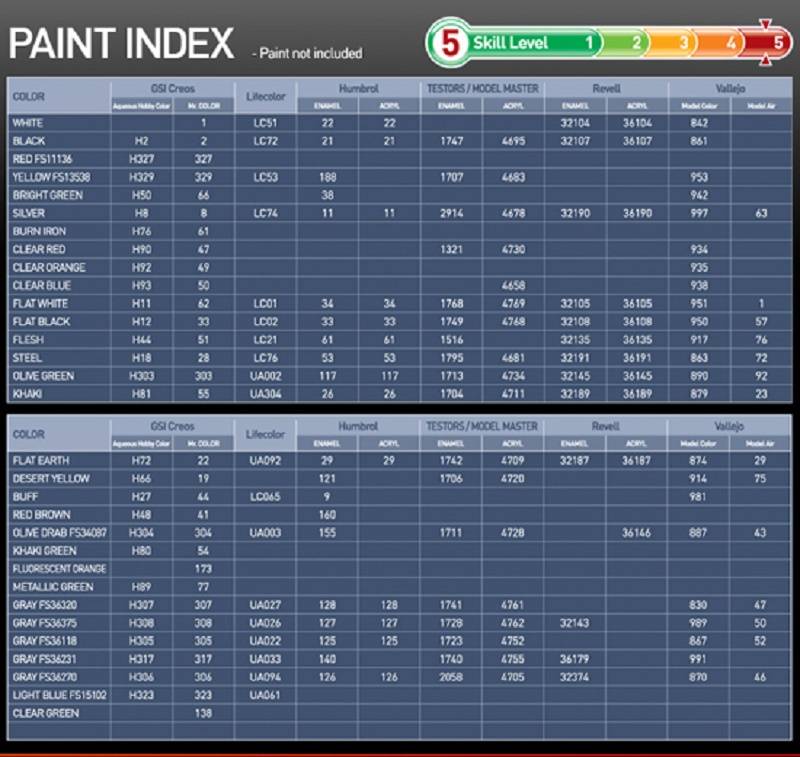Click the '36146' Revell acryl code
Image resolution: width=800 pixels, height=757 pixels.
pyautogui.click(x=636, y=533)
